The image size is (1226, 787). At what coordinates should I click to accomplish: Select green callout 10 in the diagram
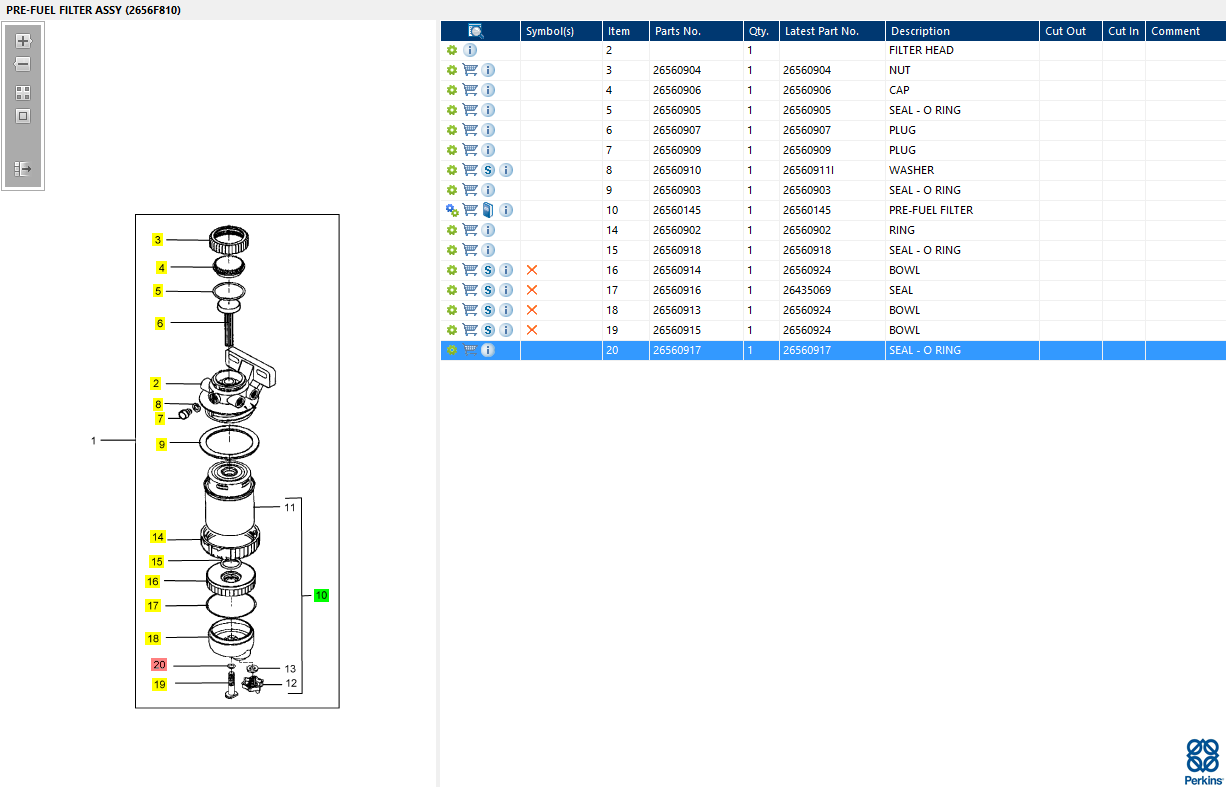point(321,595)
